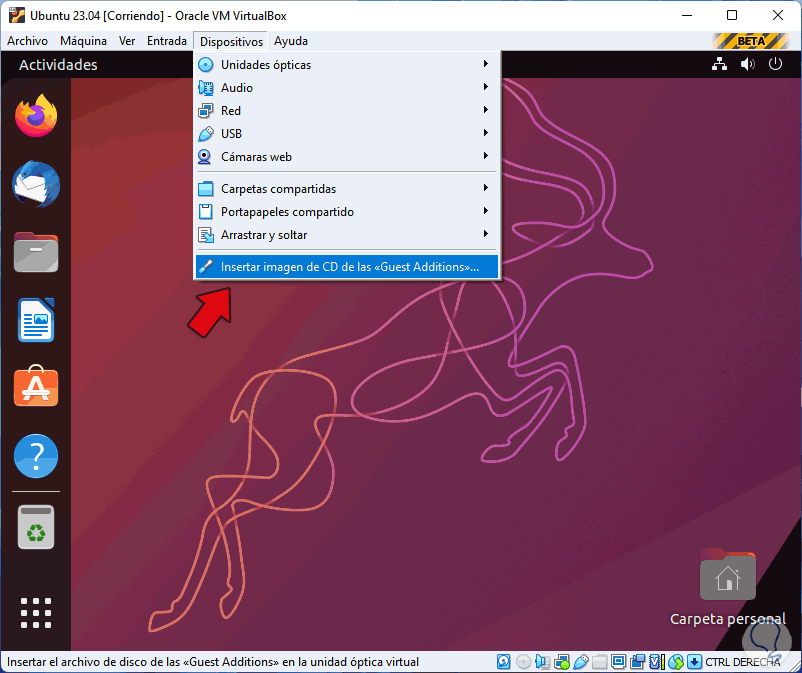The width and height of the screenshot is (802, 673).
Task: Open Ubuntu Software store in the dock
Action: click(x=36, y=386)
